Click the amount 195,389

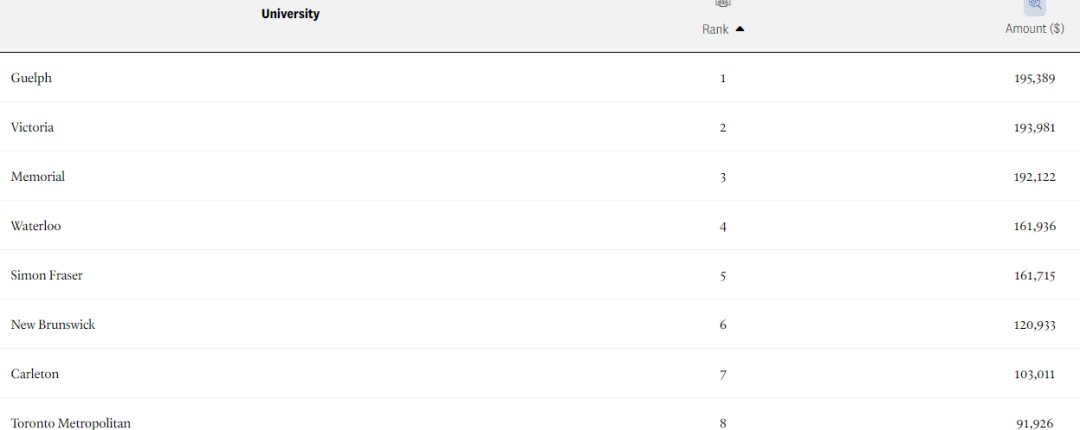(1035, 79)
